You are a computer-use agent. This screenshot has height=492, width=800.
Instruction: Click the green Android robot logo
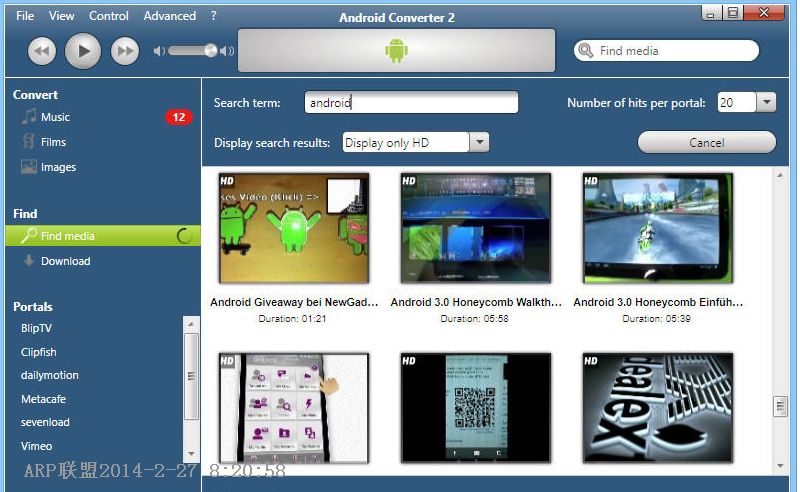pos(396,51)
